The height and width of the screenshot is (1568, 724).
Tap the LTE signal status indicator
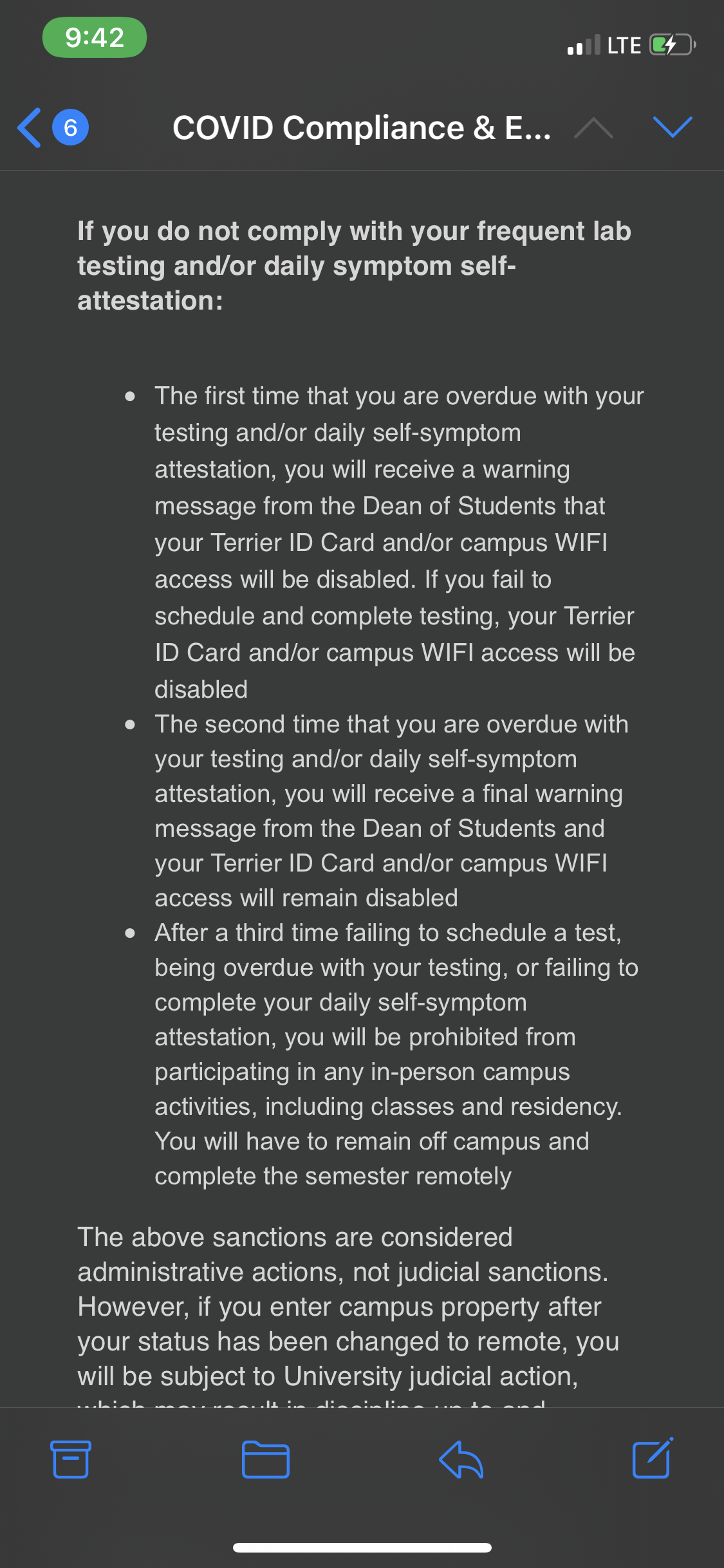pyautogui.click(x=624, y=46)
